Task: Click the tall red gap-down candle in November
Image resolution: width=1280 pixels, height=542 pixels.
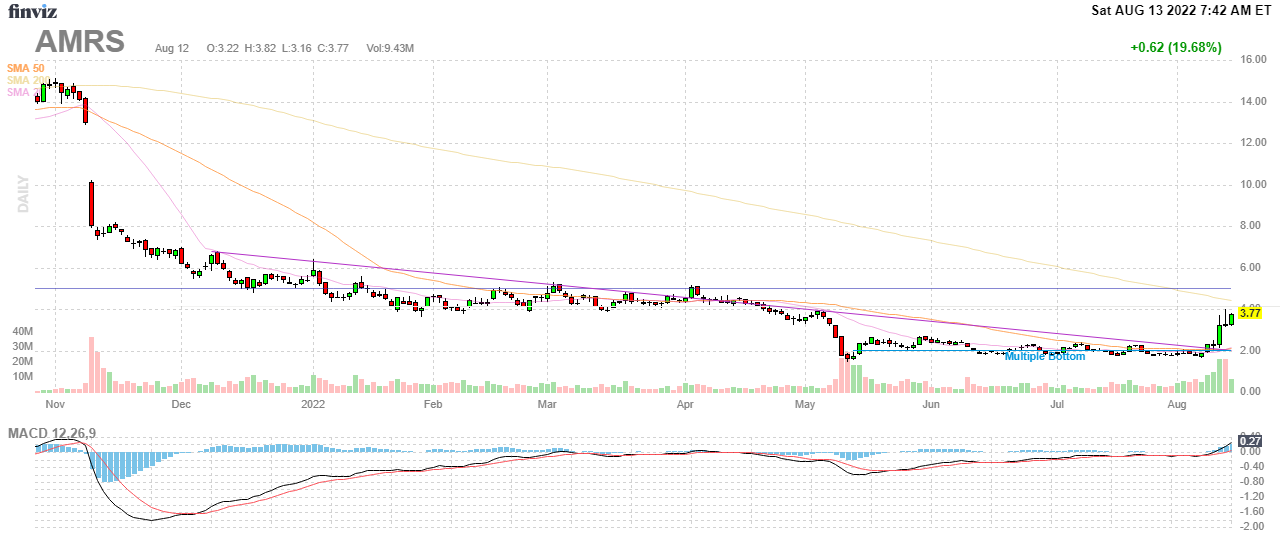Action: (x=91, y=204)
